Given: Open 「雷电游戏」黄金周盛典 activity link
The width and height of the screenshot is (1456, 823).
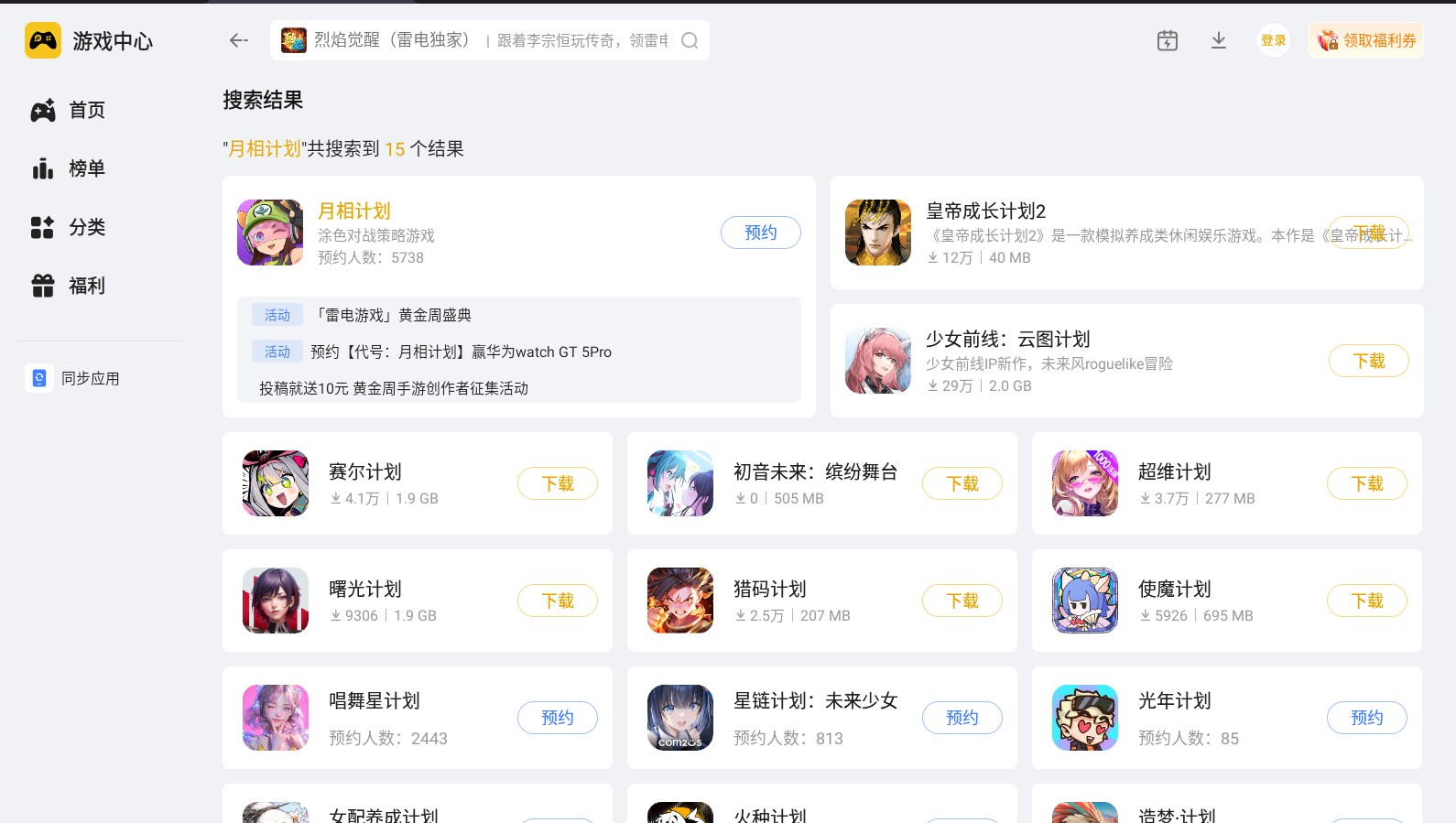Looking at the screenshot, I should tap(393, 315).
